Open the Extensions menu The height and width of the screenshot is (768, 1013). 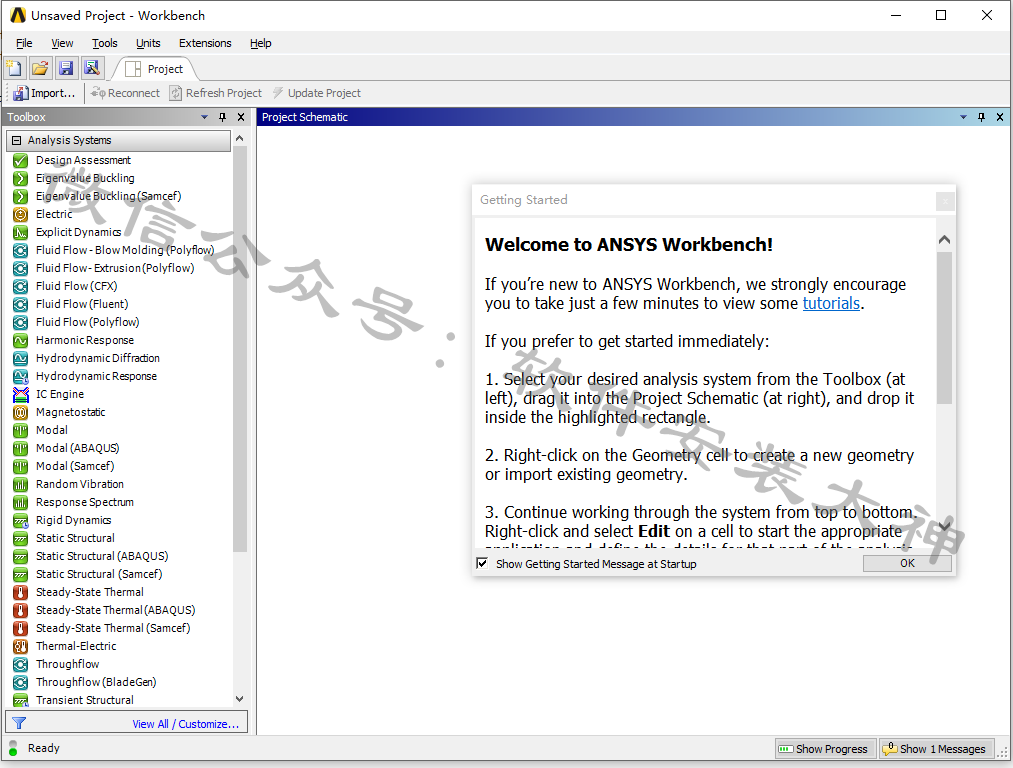[205, 43]
